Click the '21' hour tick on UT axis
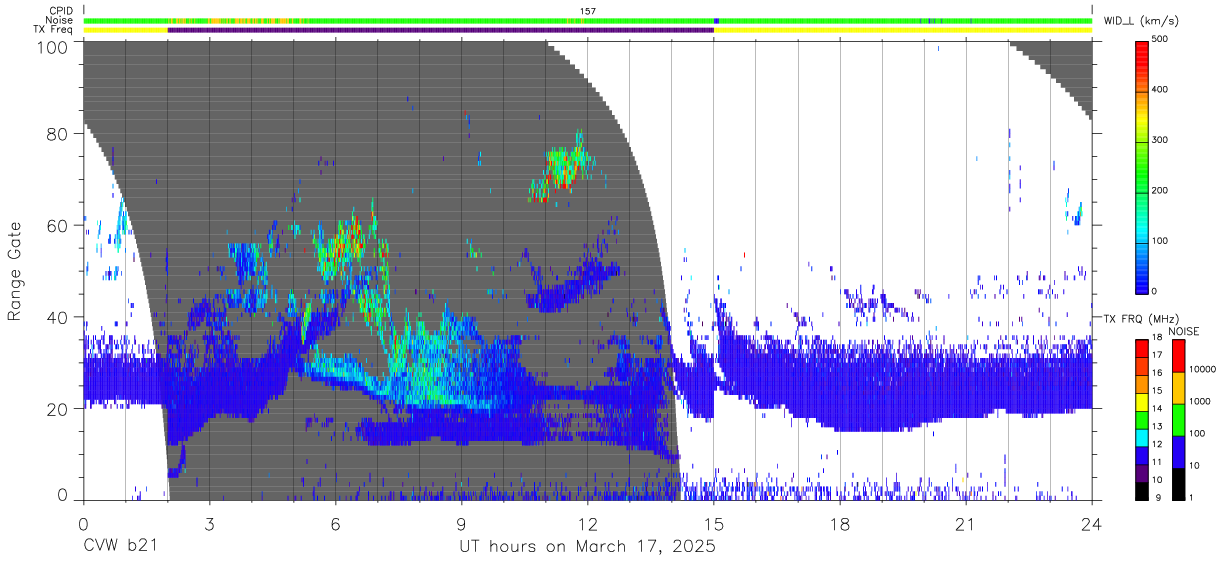 click(x=965, y=523)
